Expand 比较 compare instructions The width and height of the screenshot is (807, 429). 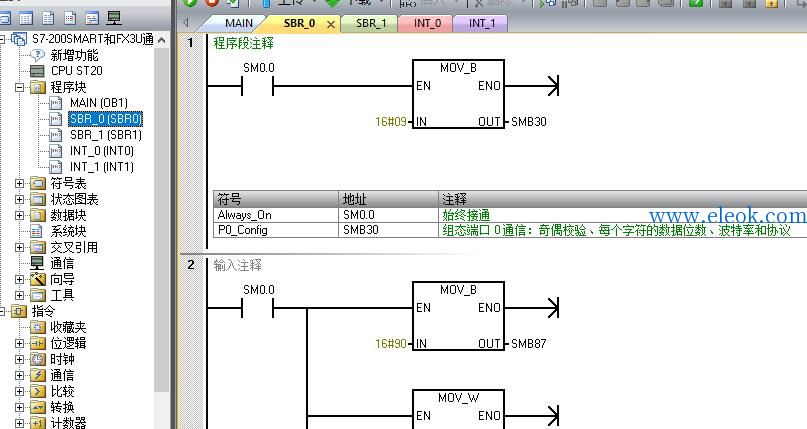(20, 391)
